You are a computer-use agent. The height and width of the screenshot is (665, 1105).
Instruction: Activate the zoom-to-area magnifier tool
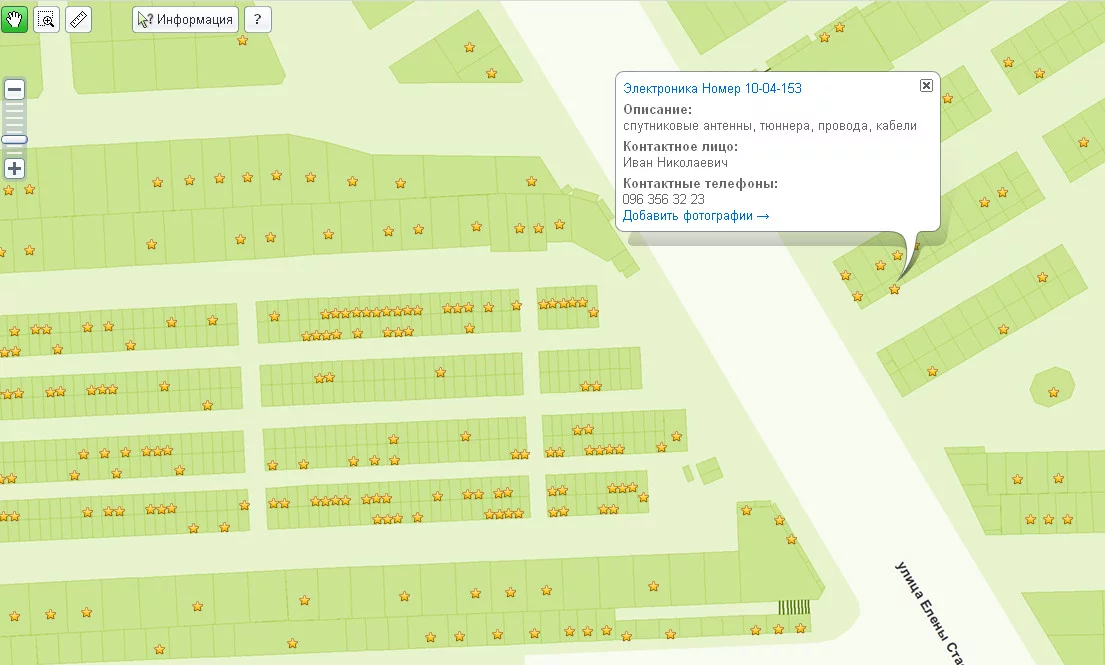(x=46, y=20)
